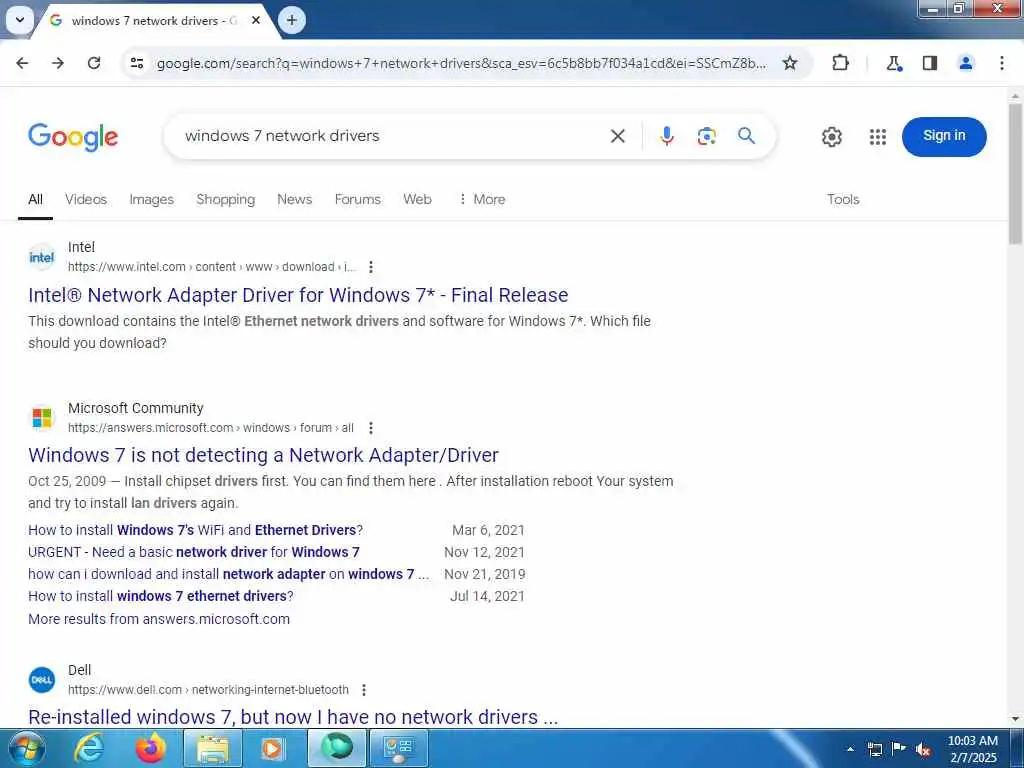1024x768 pixels.
Task: Open Chrome three-dot menu
Action: click(x=1002, y=63)
